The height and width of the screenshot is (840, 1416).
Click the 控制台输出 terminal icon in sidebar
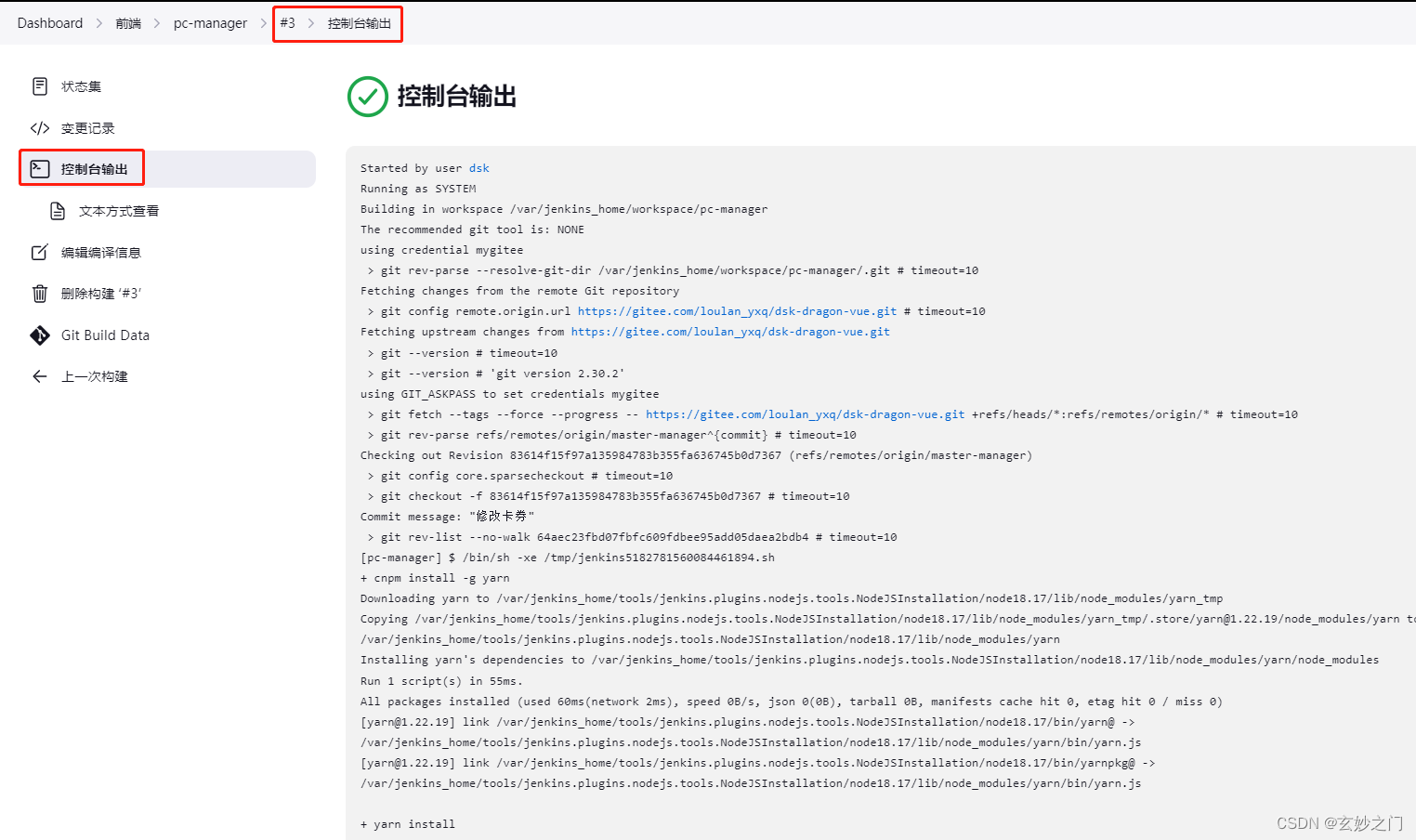click(40, 169)
